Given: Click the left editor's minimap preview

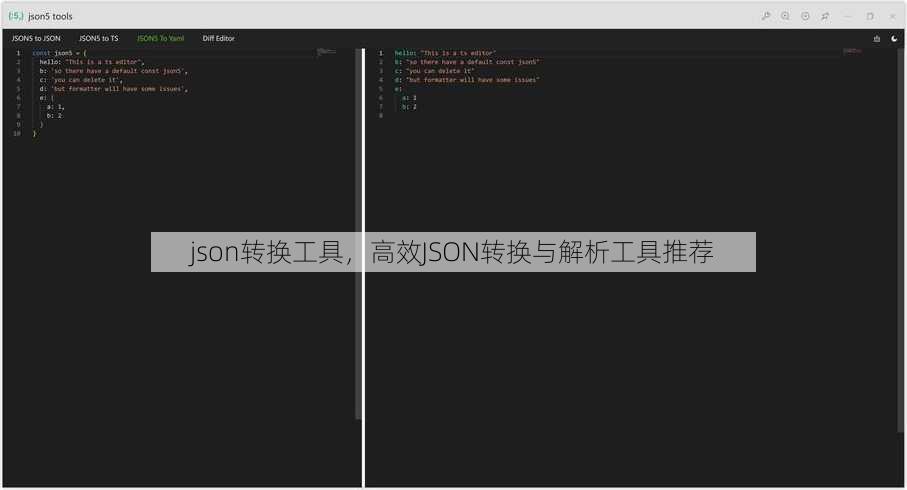Looking at the screenshot, I should 326,52.
